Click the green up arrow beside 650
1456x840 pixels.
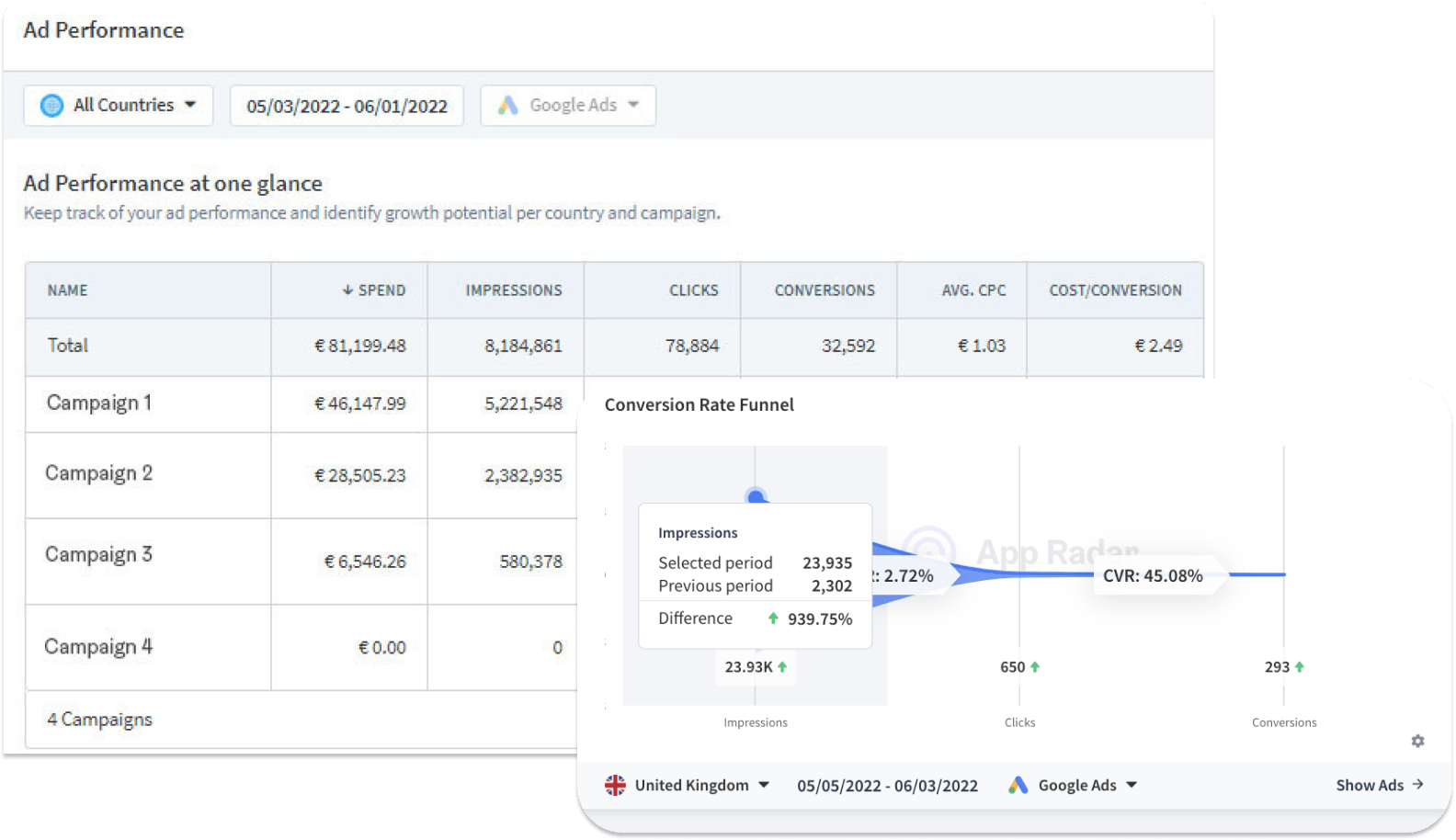click(1035, 667)
